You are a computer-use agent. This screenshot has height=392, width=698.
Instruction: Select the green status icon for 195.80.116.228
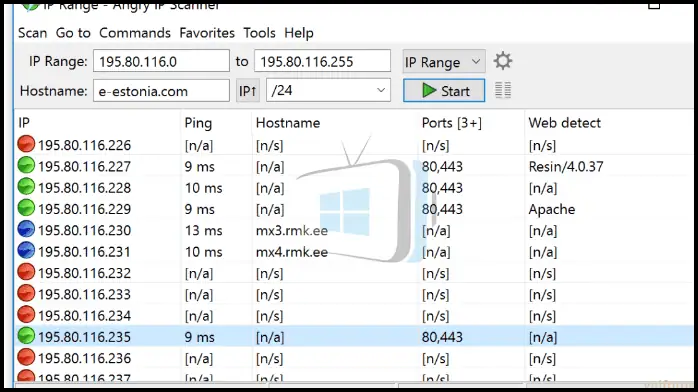click(x=26, y=187)
